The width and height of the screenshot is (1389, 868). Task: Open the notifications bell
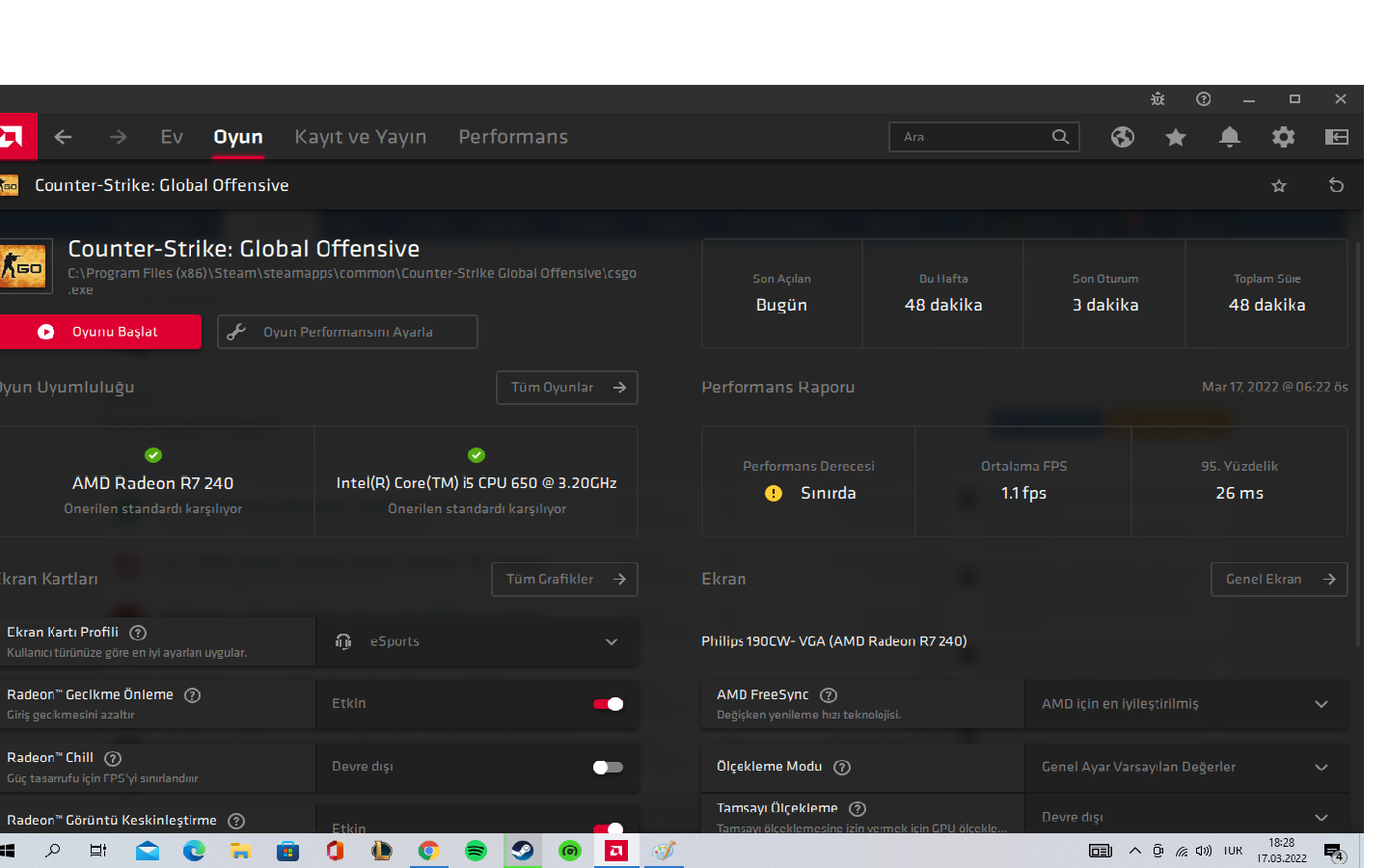coord(1229,137)
